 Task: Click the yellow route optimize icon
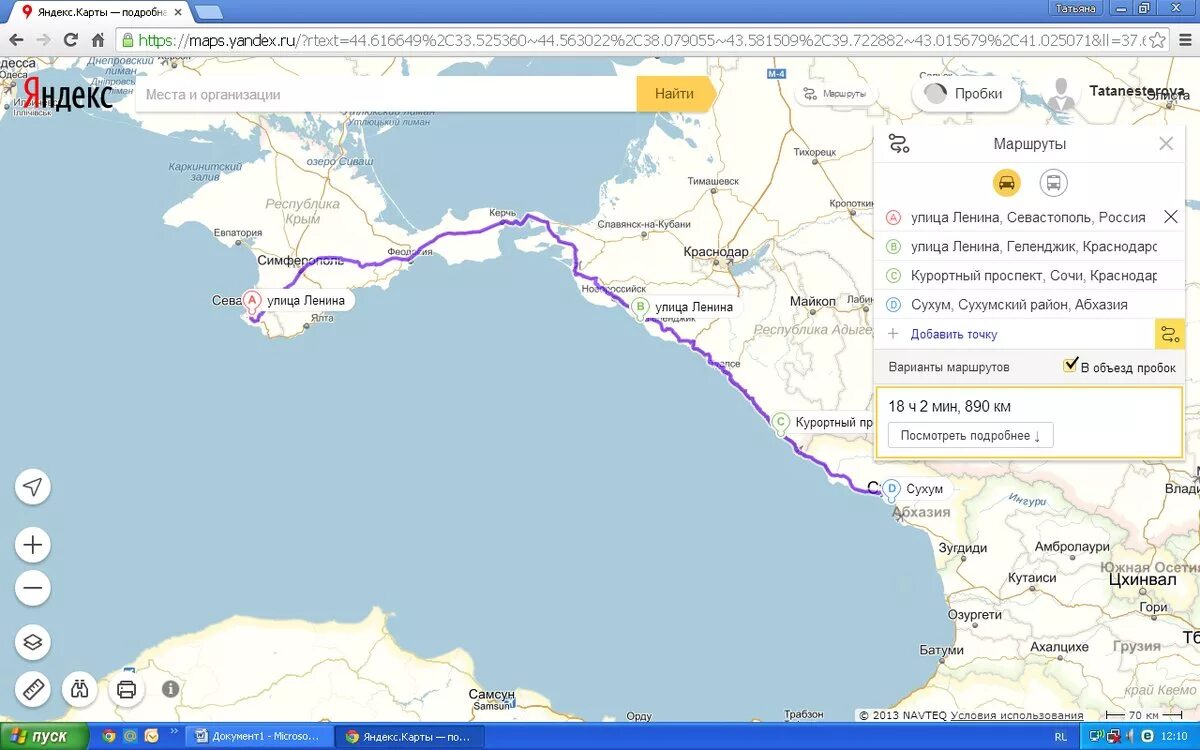[1169, 334]
